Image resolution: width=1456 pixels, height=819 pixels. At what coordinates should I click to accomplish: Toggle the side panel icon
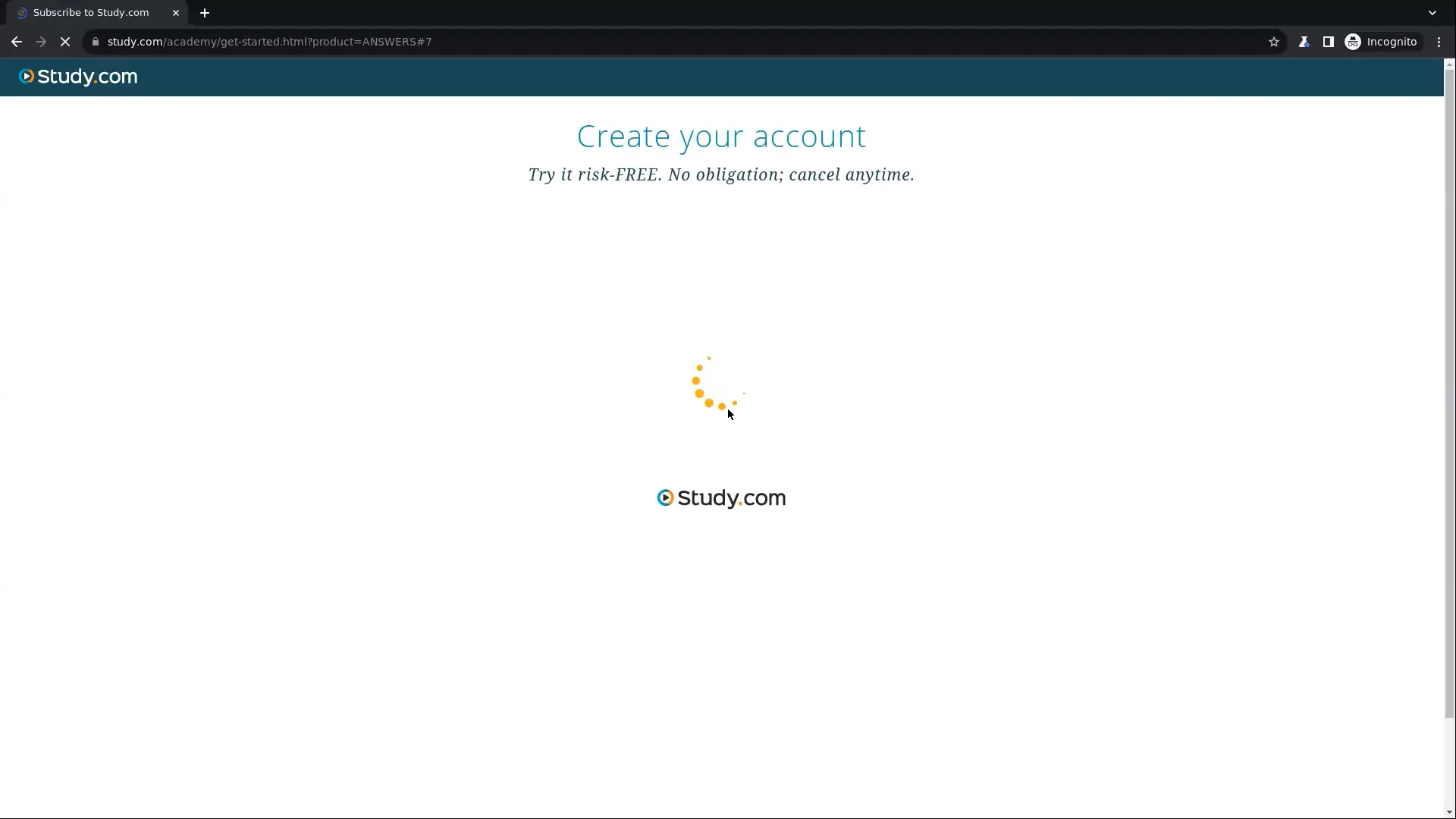pos(1328,42)
